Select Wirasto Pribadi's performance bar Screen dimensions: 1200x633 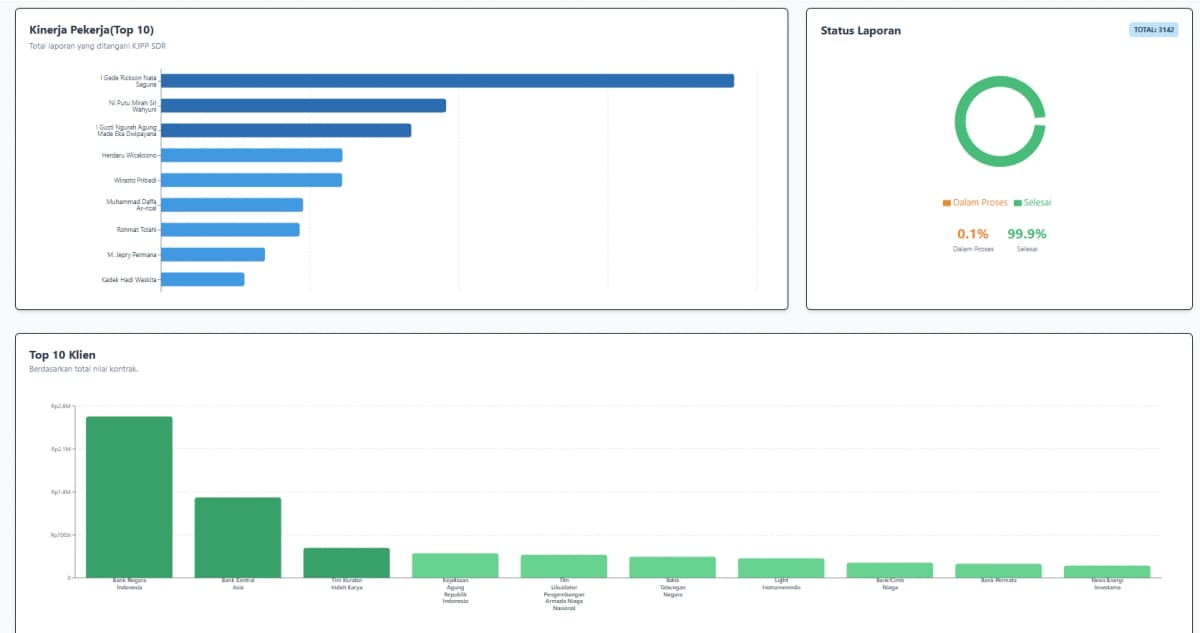(250, 179)
